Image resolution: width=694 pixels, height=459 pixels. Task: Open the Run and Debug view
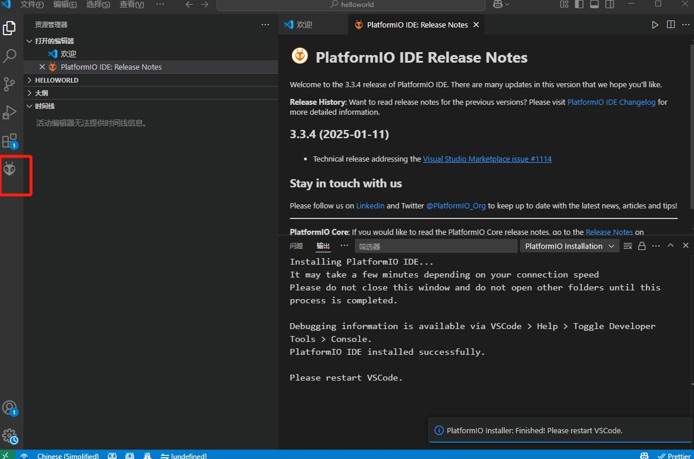click(10, 113)
